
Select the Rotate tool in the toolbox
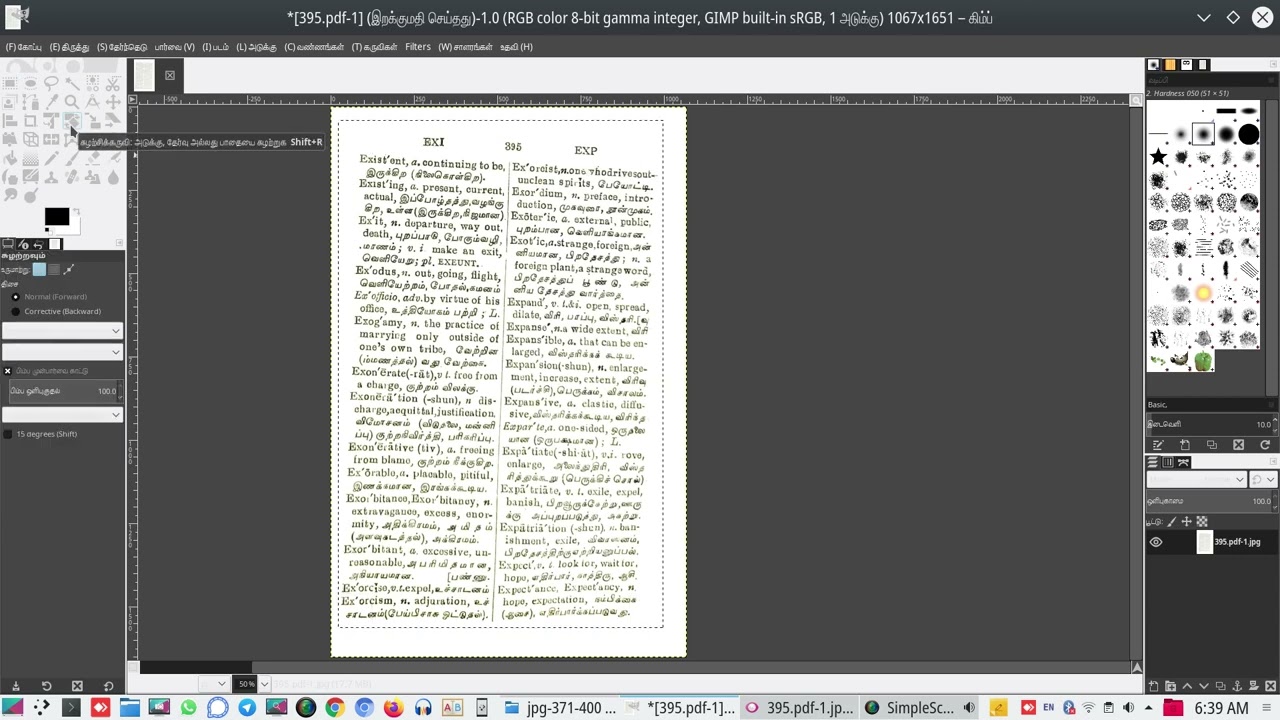pyautogui.click(x=72, y=121)
